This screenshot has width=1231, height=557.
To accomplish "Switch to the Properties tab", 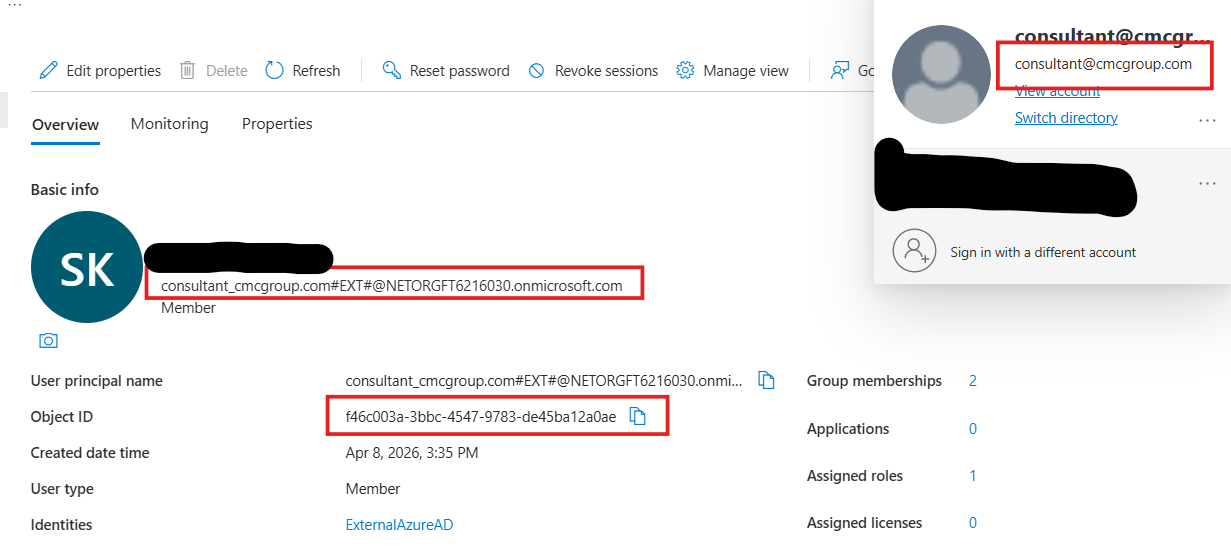I will pos(277,124).
